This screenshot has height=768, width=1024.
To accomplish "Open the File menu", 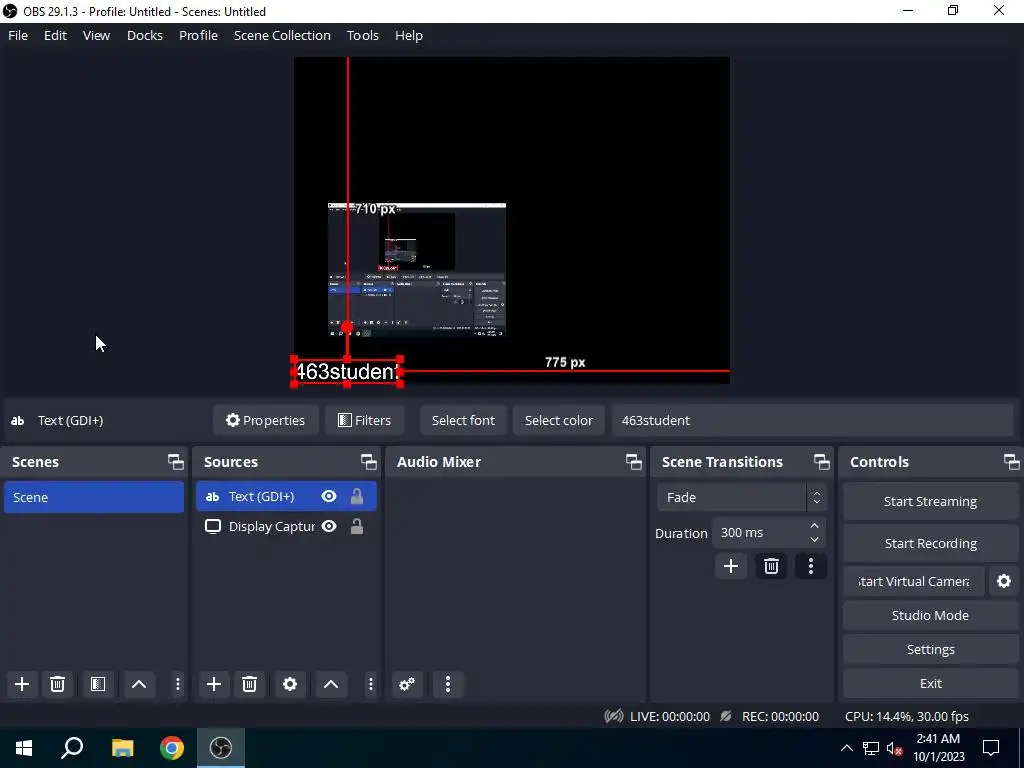I will pos(18,35).
